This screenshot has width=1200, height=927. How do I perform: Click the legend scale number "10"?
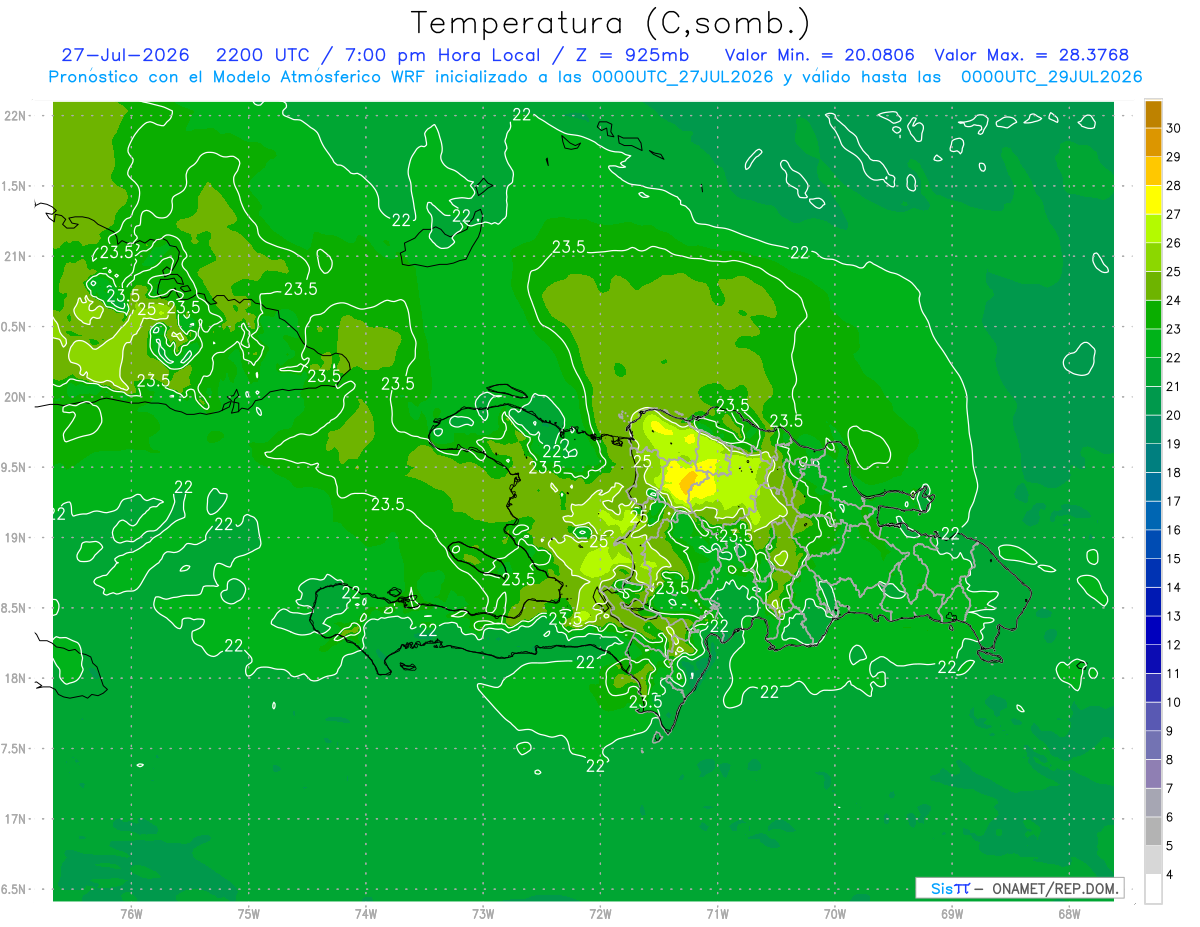(1174, 702)
